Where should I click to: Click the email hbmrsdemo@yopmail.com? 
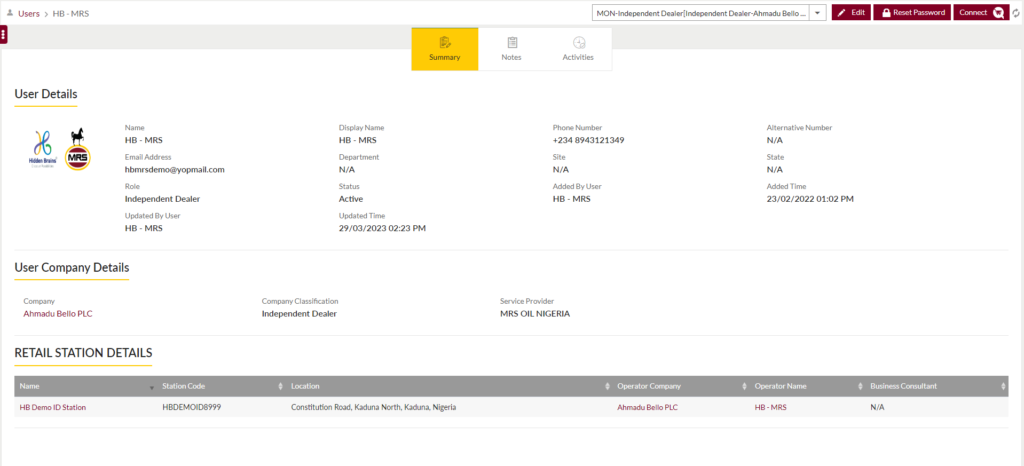click(174, 169)
